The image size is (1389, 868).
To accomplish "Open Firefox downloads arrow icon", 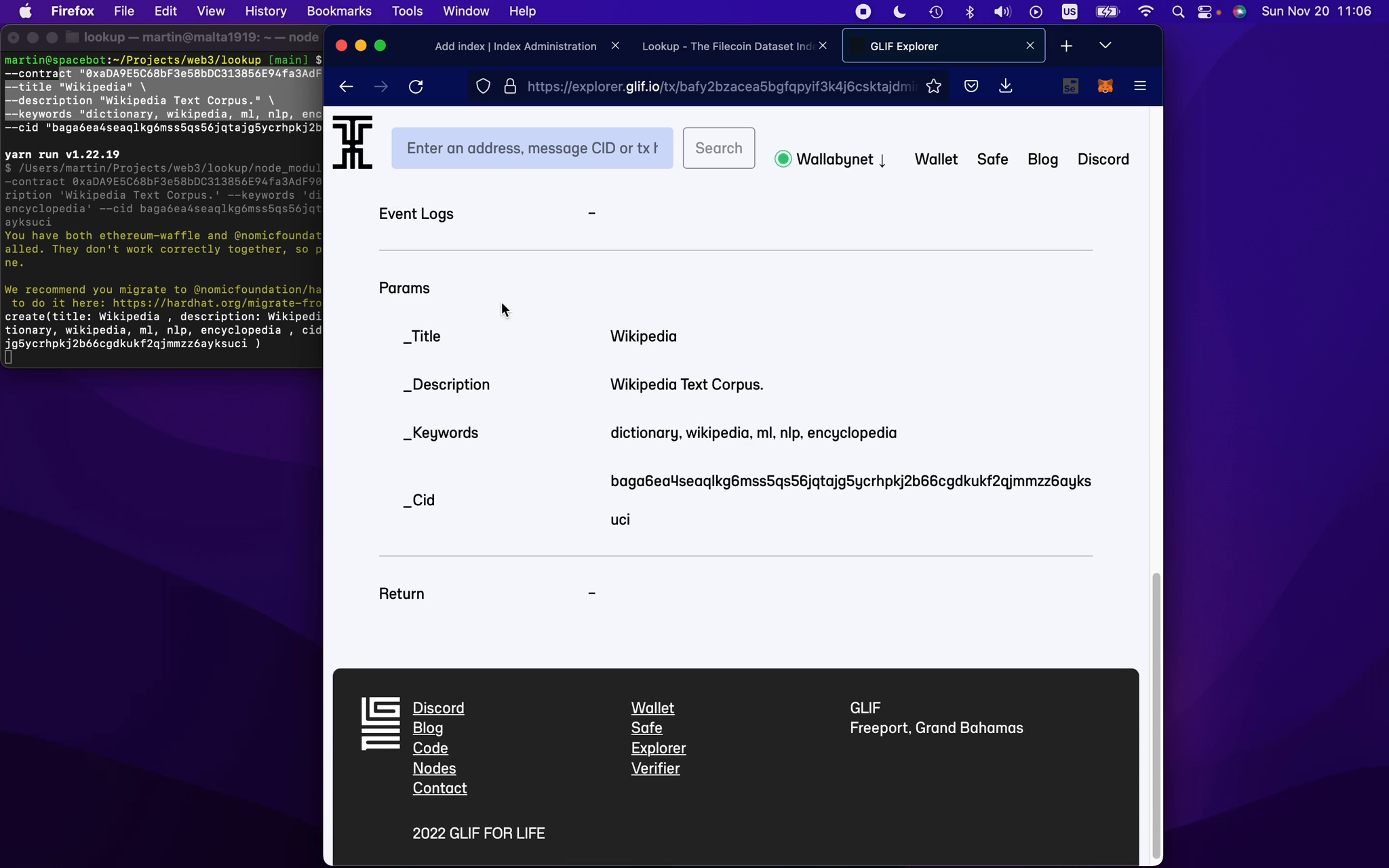I will tap(1006, 86).
